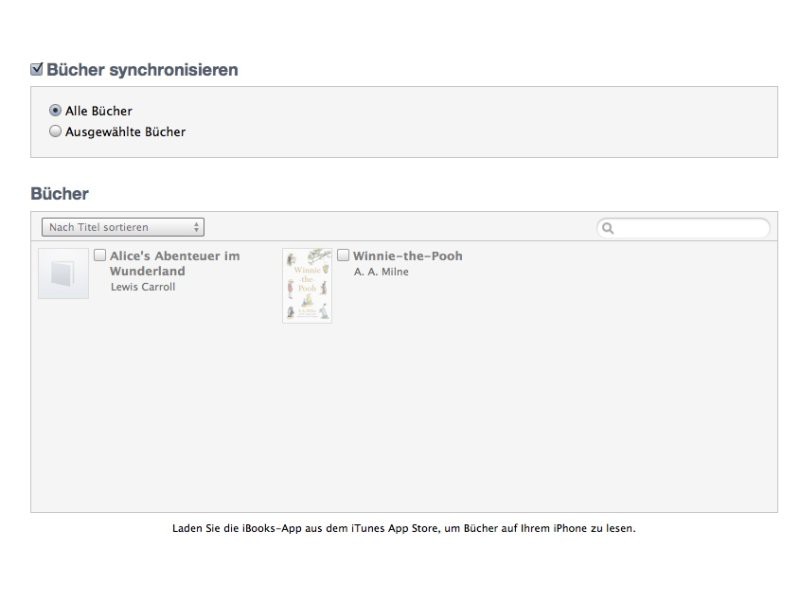Image resolution: width=800 pixels, height=600 pixels.
Task: Click the author name A. A. Milne
Action: [381, 272]
